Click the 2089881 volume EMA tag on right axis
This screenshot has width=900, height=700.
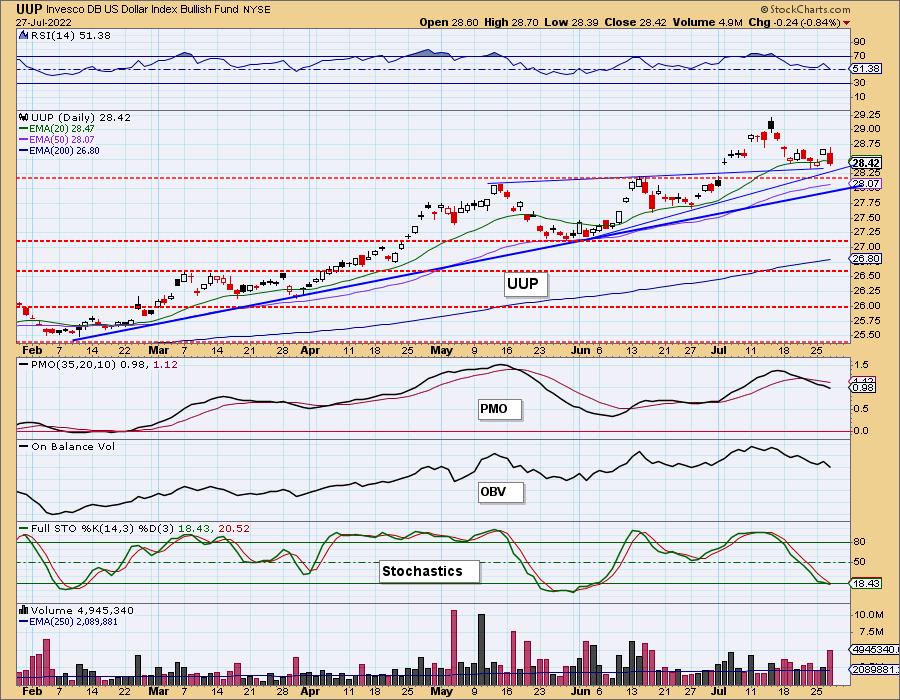pyautogui.click(x=873, y=669)
